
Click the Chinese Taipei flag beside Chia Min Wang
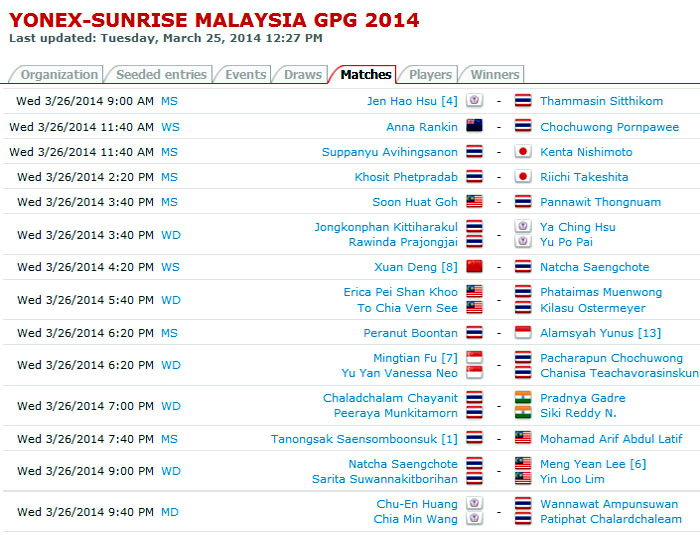(474, 519)
